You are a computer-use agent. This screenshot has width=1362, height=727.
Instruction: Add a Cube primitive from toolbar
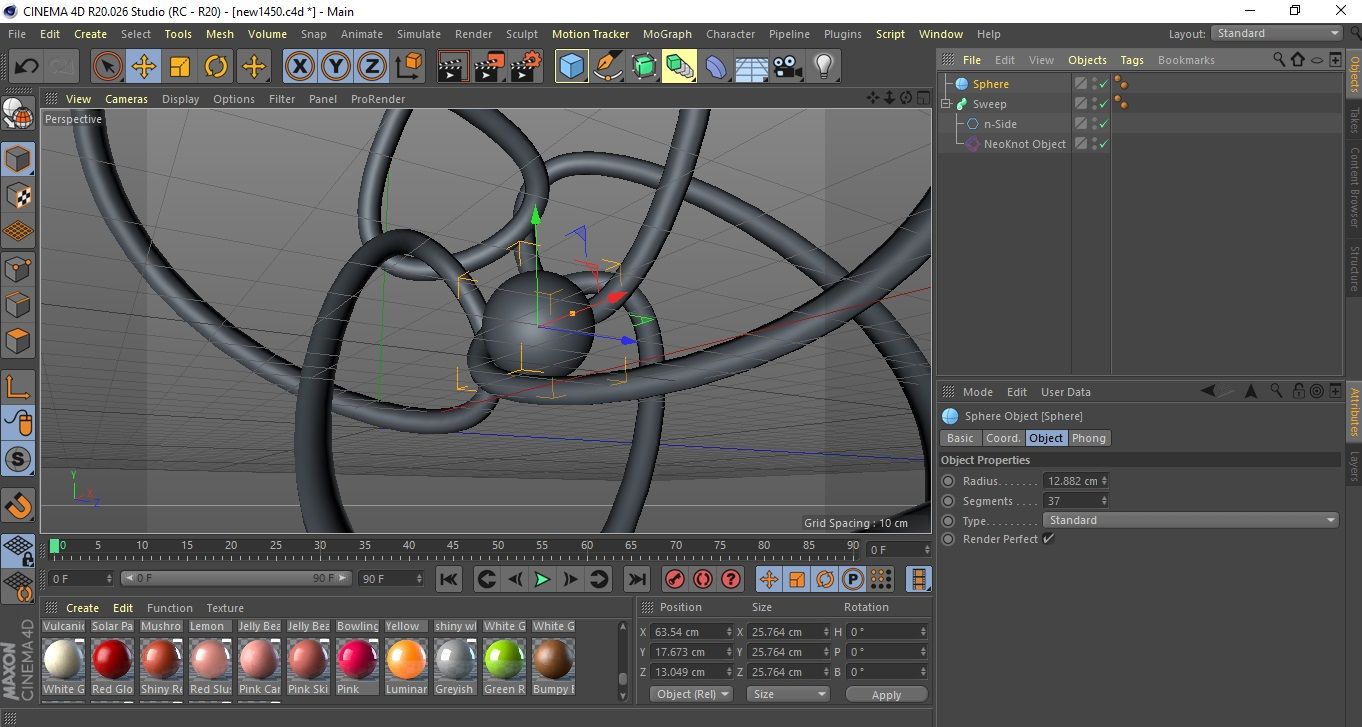pyautogui.click(x=571, y=67)
